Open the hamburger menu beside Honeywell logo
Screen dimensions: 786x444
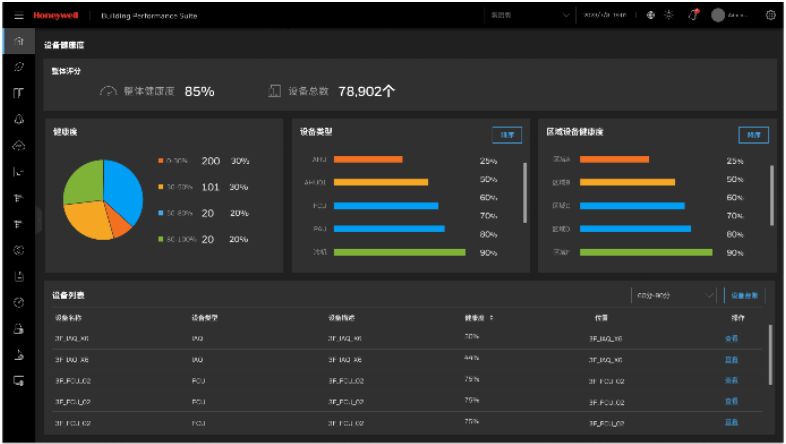pyautogui.click(x=17, y=15)
